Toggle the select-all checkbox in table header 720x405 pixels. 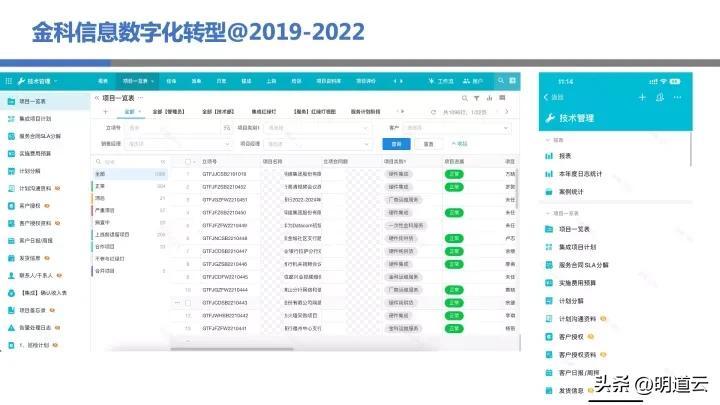[x=189, y=160]
